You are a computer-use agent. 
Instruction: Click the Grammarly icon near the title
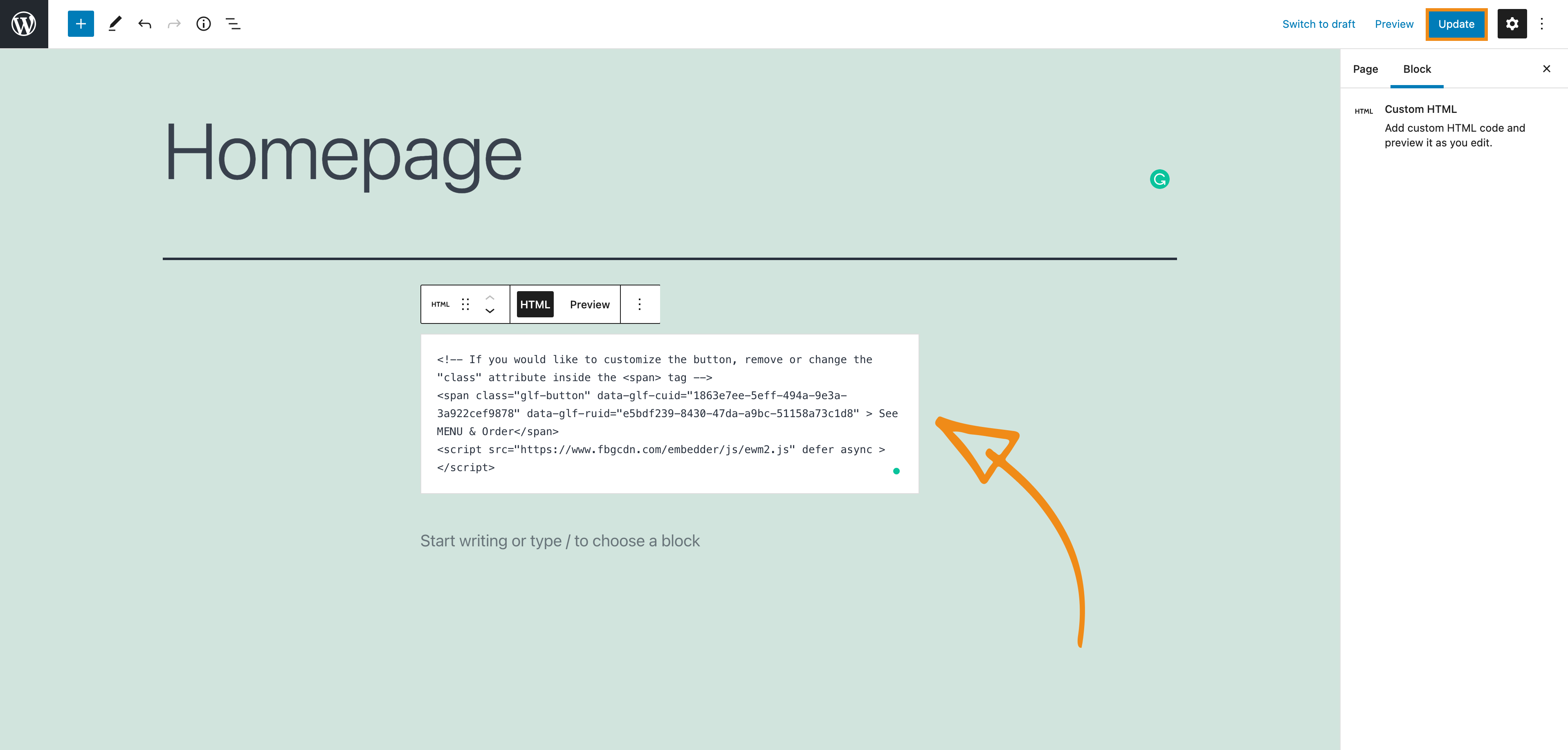click(1159, 179)
